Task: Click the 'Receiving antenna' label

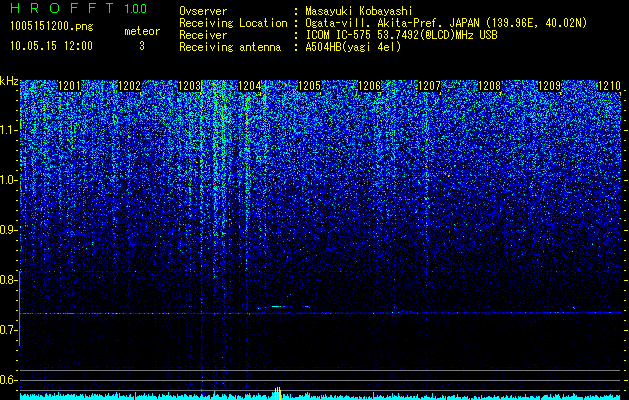Action: (x=230, y=47)
